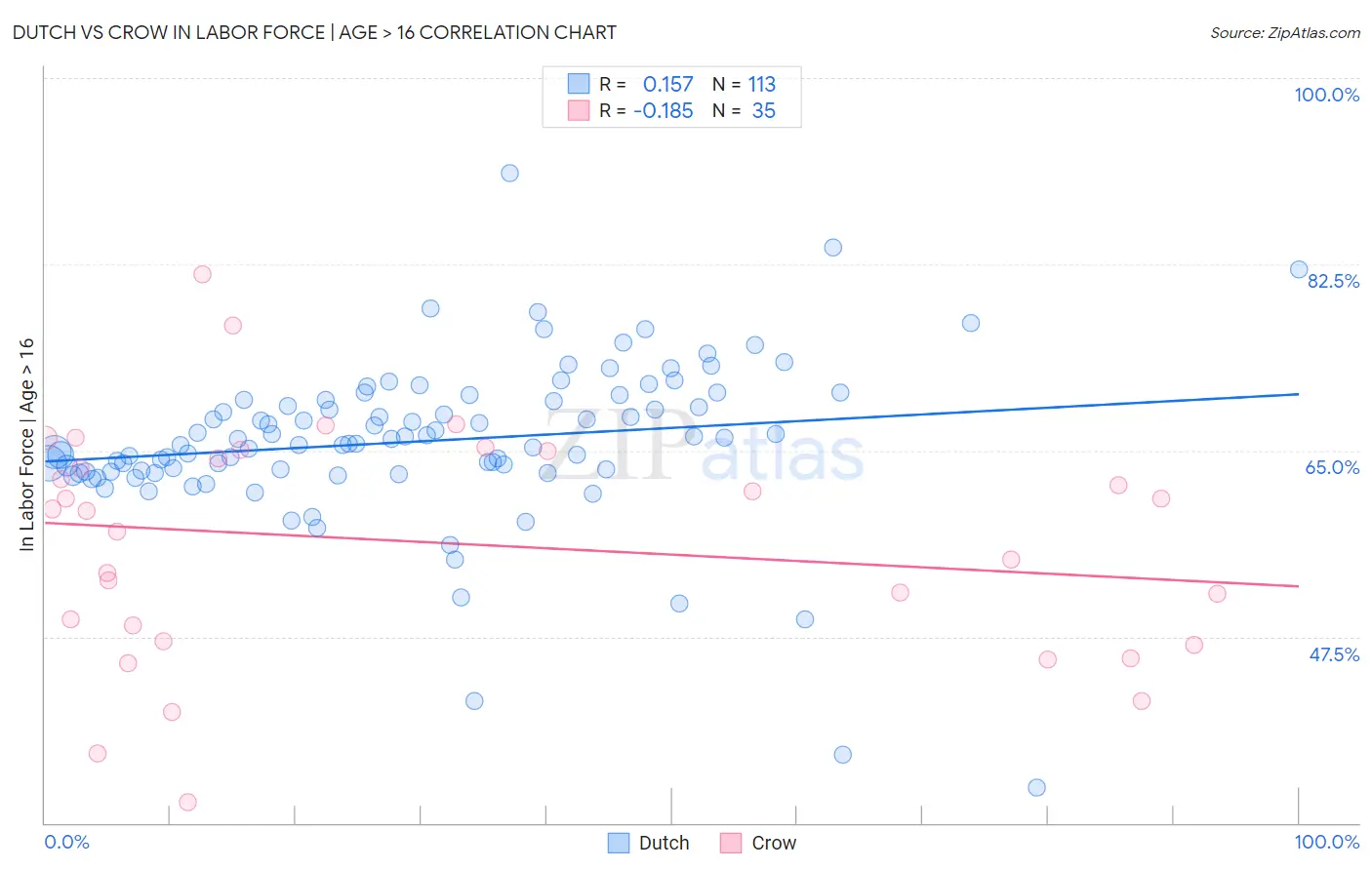
Task: Click the highest blue data point near 91%
Action: [x=509, y=173]
